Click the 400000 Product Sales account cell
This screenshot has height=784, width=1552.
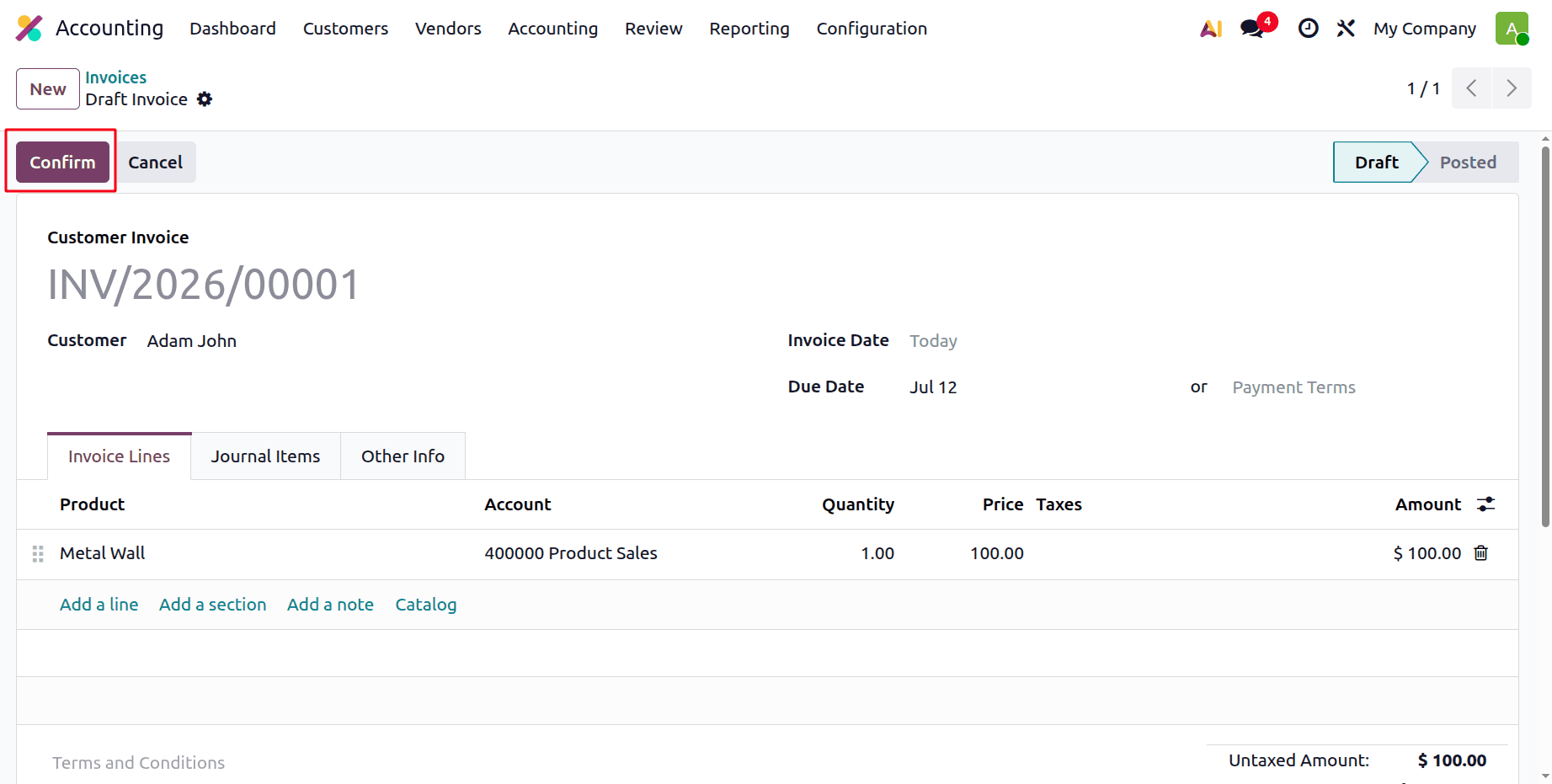[x=571, y=553]
